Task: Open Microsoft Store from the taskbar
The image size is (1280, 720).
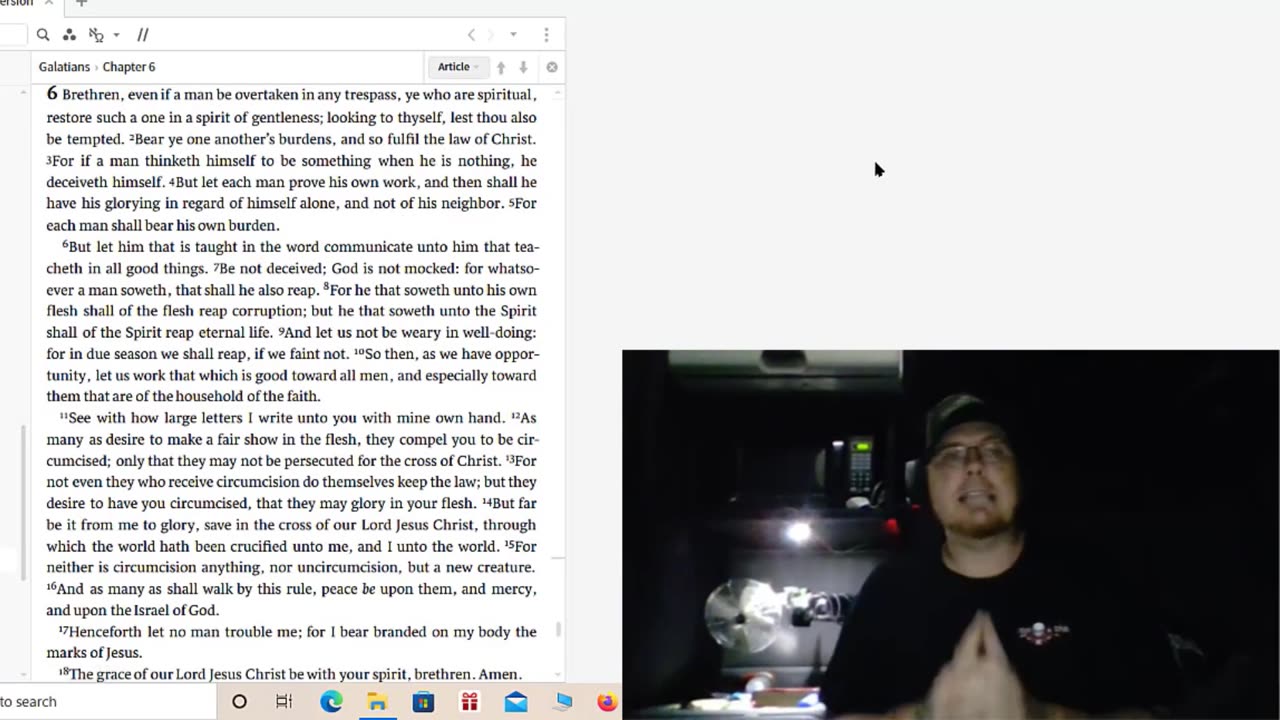Action: [x=423, y=702]
